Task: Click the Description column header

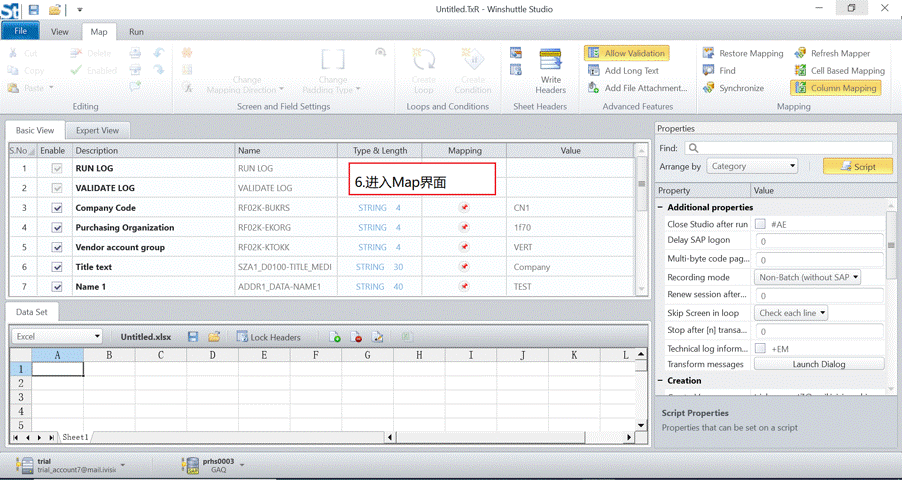Action: (154, 150)
